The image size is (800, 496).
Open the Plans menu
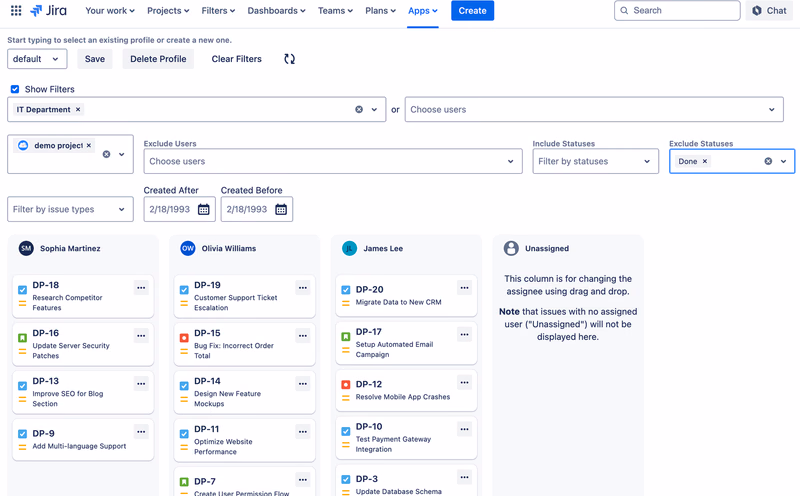pos(380,11)
